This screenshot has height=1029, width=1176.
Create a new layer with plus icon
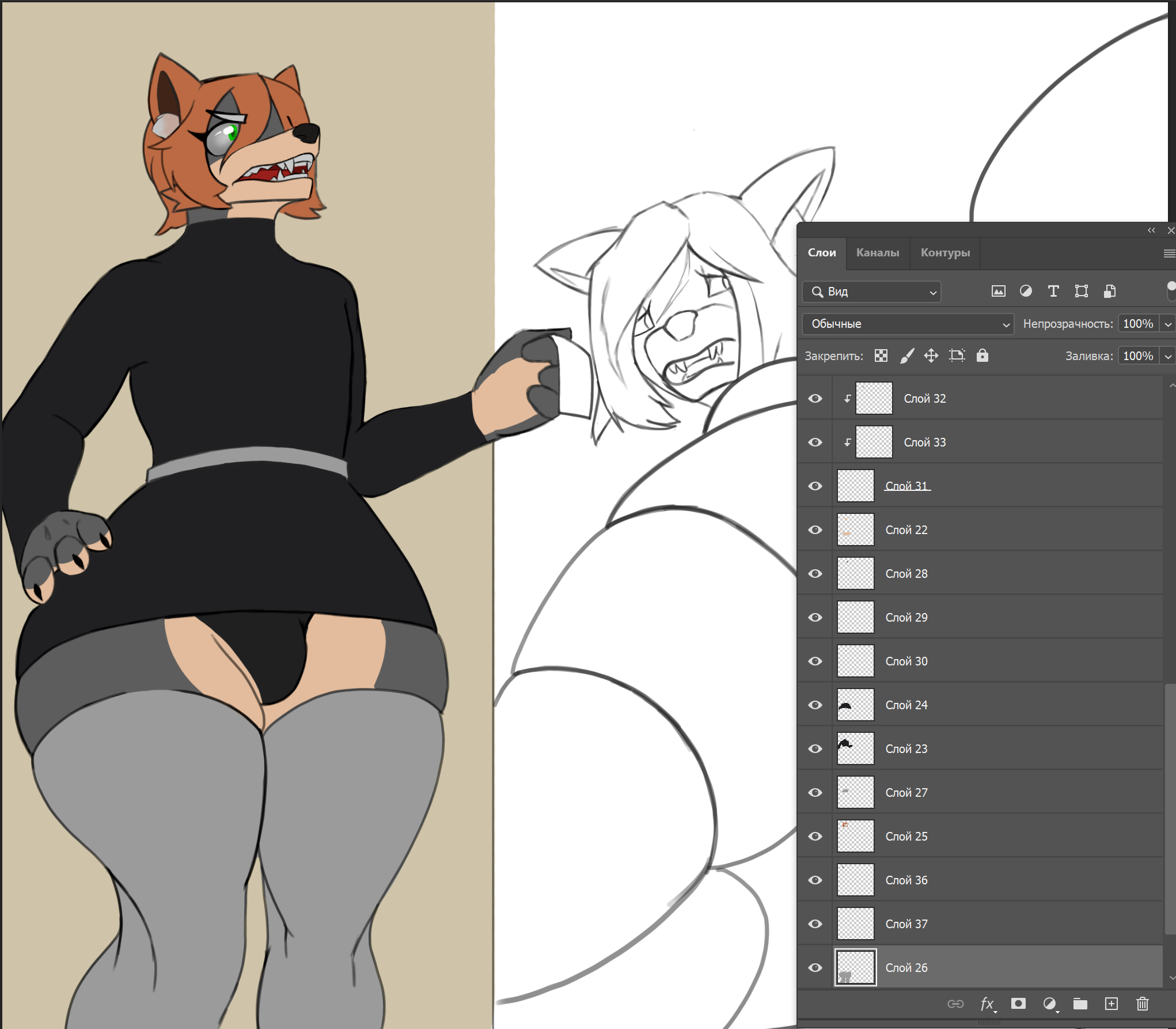1111,1004
